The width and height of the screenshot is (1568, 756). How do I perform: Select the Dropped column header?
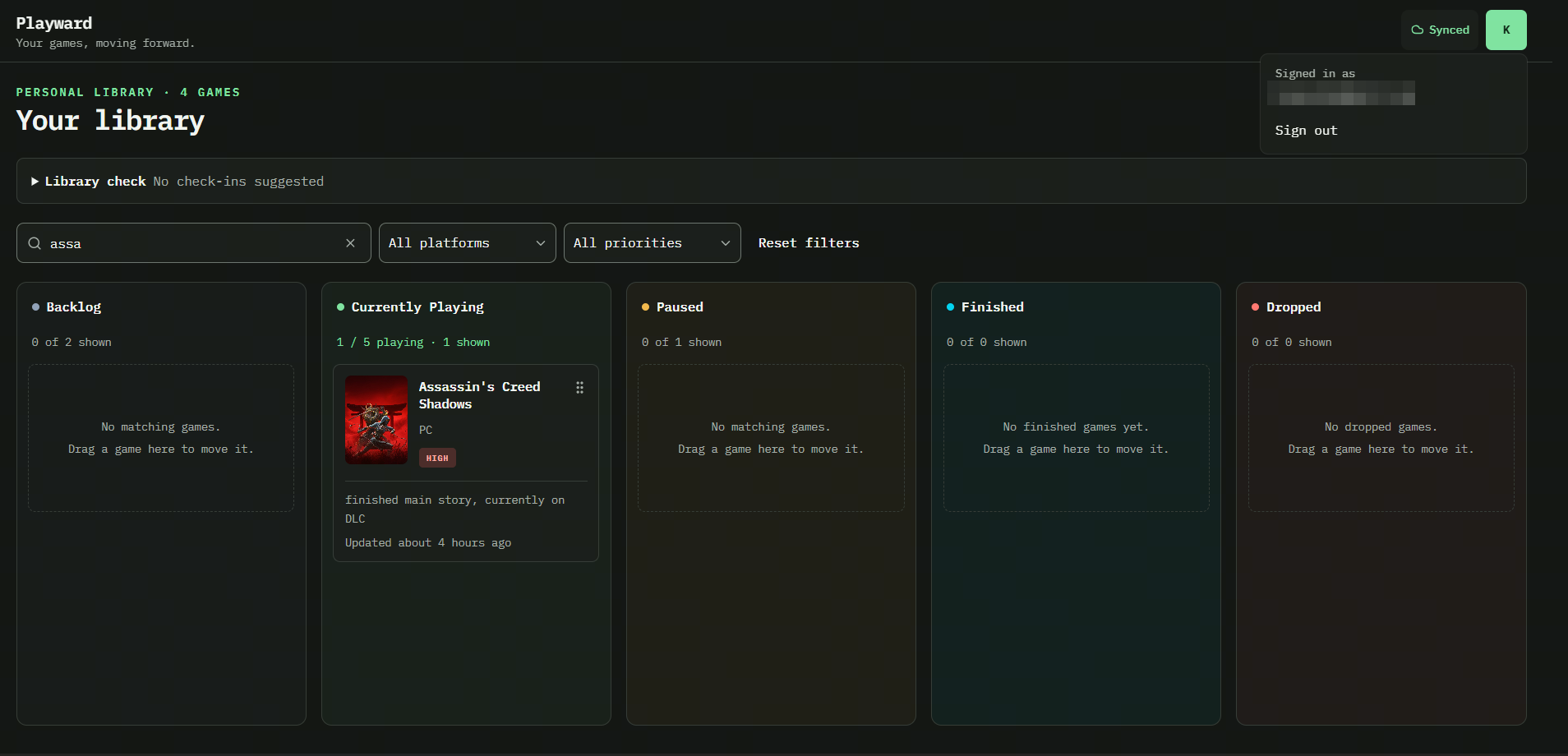(1294, 307)
